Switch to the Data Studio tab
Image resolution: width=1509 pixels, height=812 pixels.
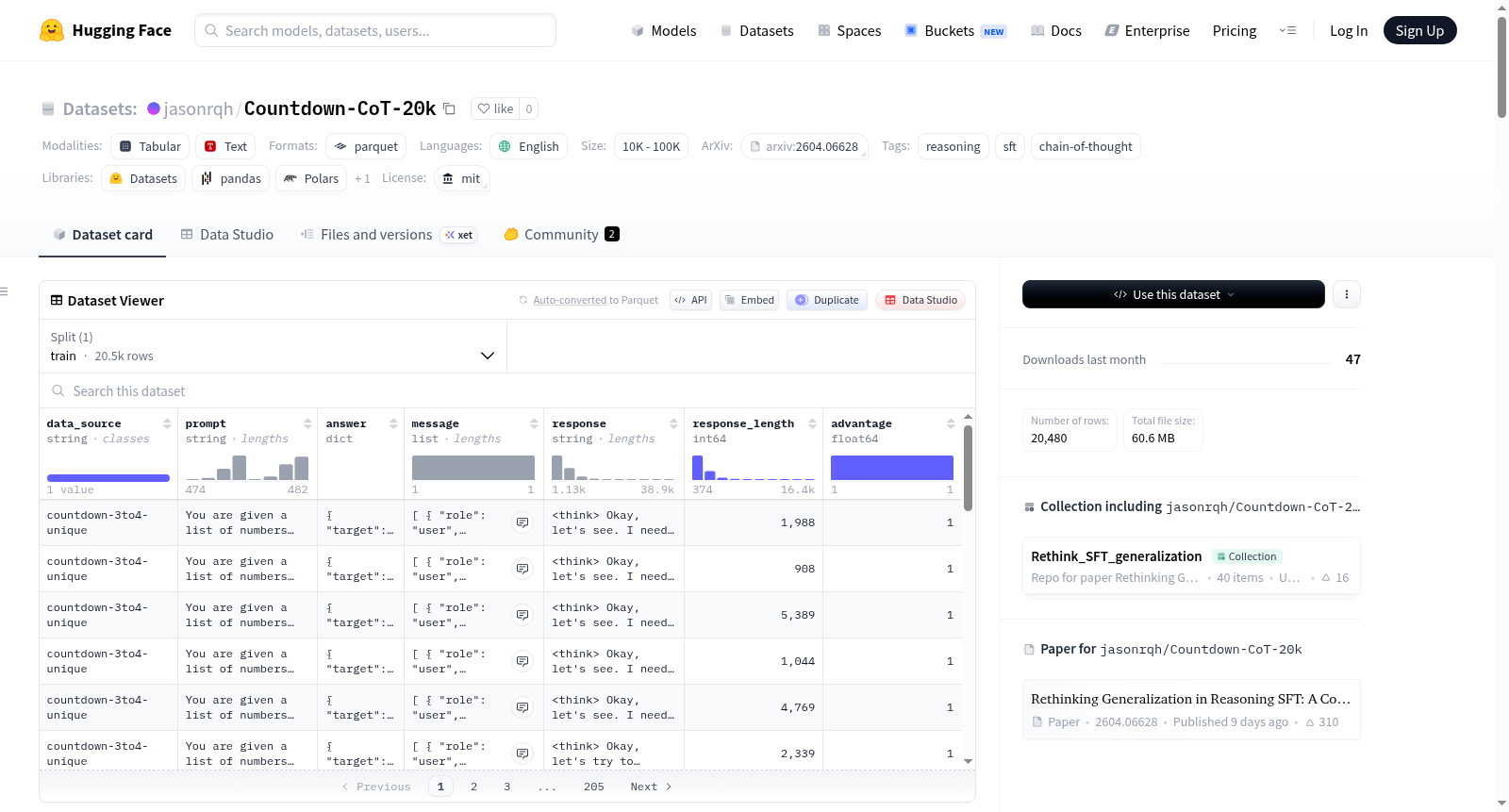click(x=227, y=235)
